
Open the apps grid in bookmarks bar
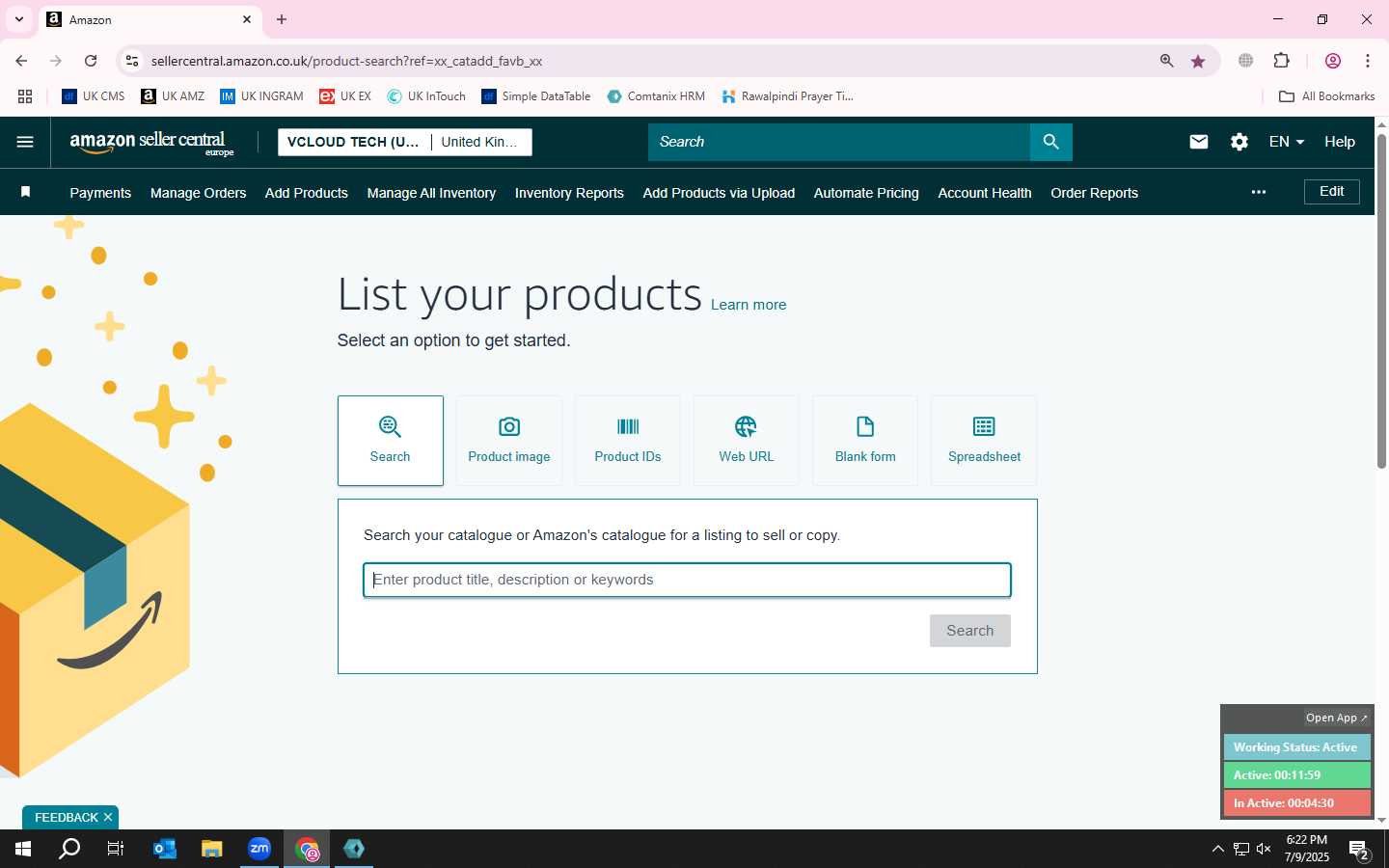tap(25, 96)
